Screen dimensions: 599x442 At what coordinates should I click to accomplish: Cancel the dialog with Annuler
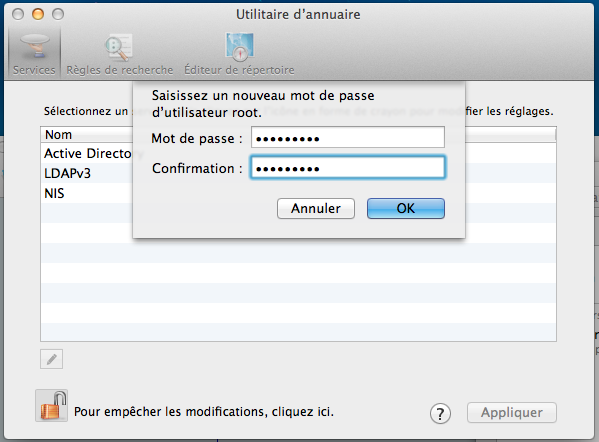click(316, 209)
